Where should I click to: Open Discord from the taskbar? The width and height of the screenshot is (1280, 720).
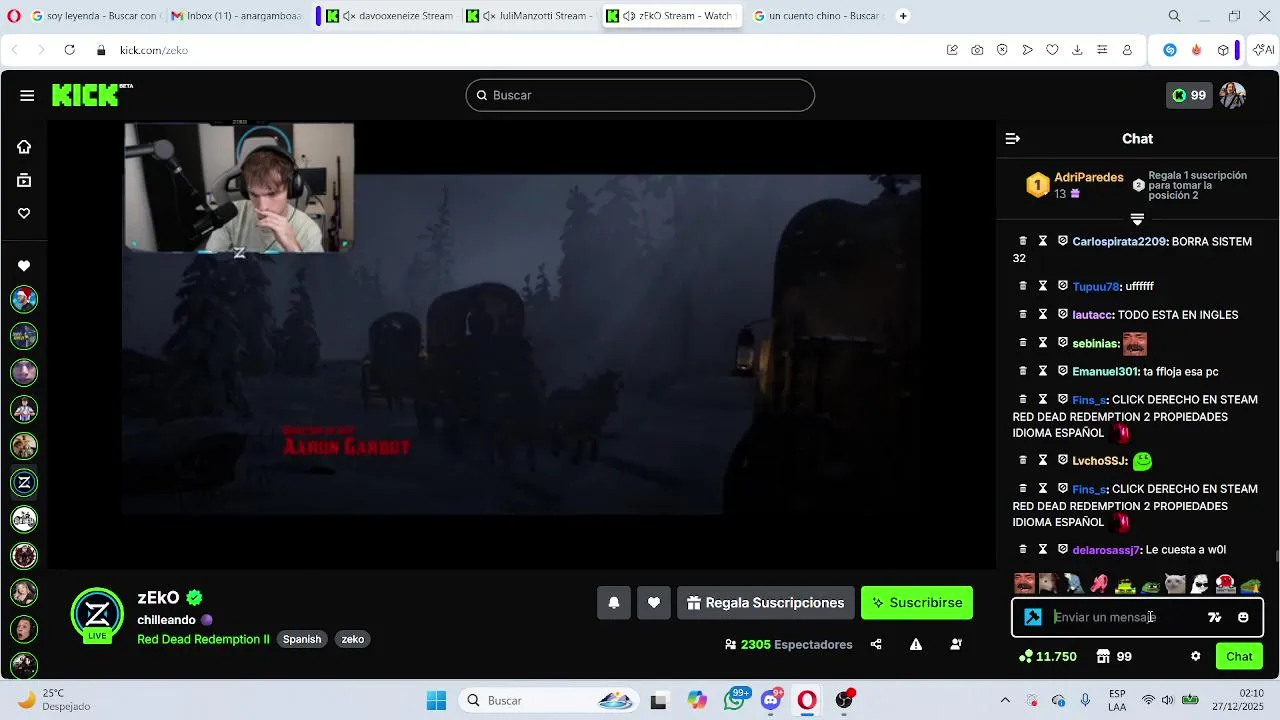point(771,701)
